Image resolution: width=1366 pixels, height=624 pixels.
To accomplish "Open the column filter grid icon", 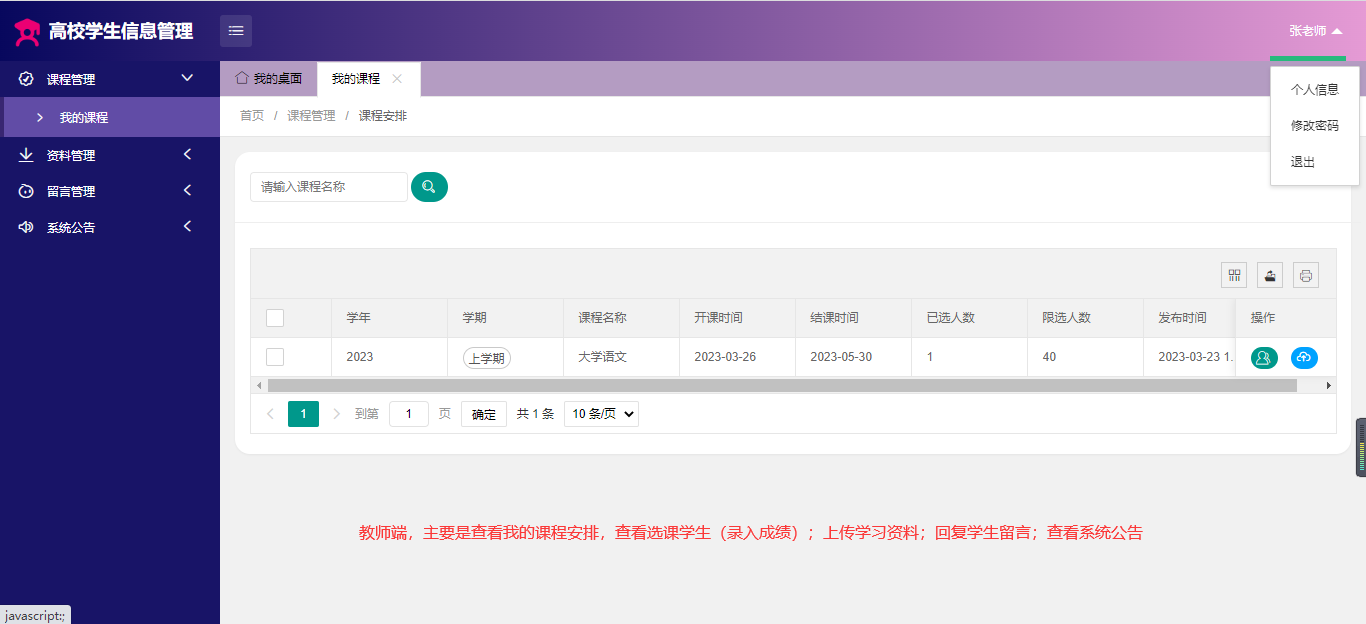I will (x=1234, y=275).
